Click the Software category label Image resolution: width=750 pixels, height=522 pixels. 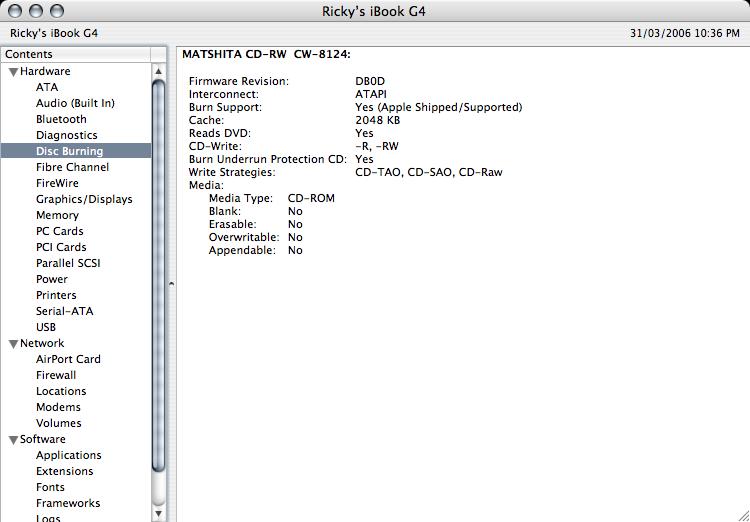click(43, 439)
